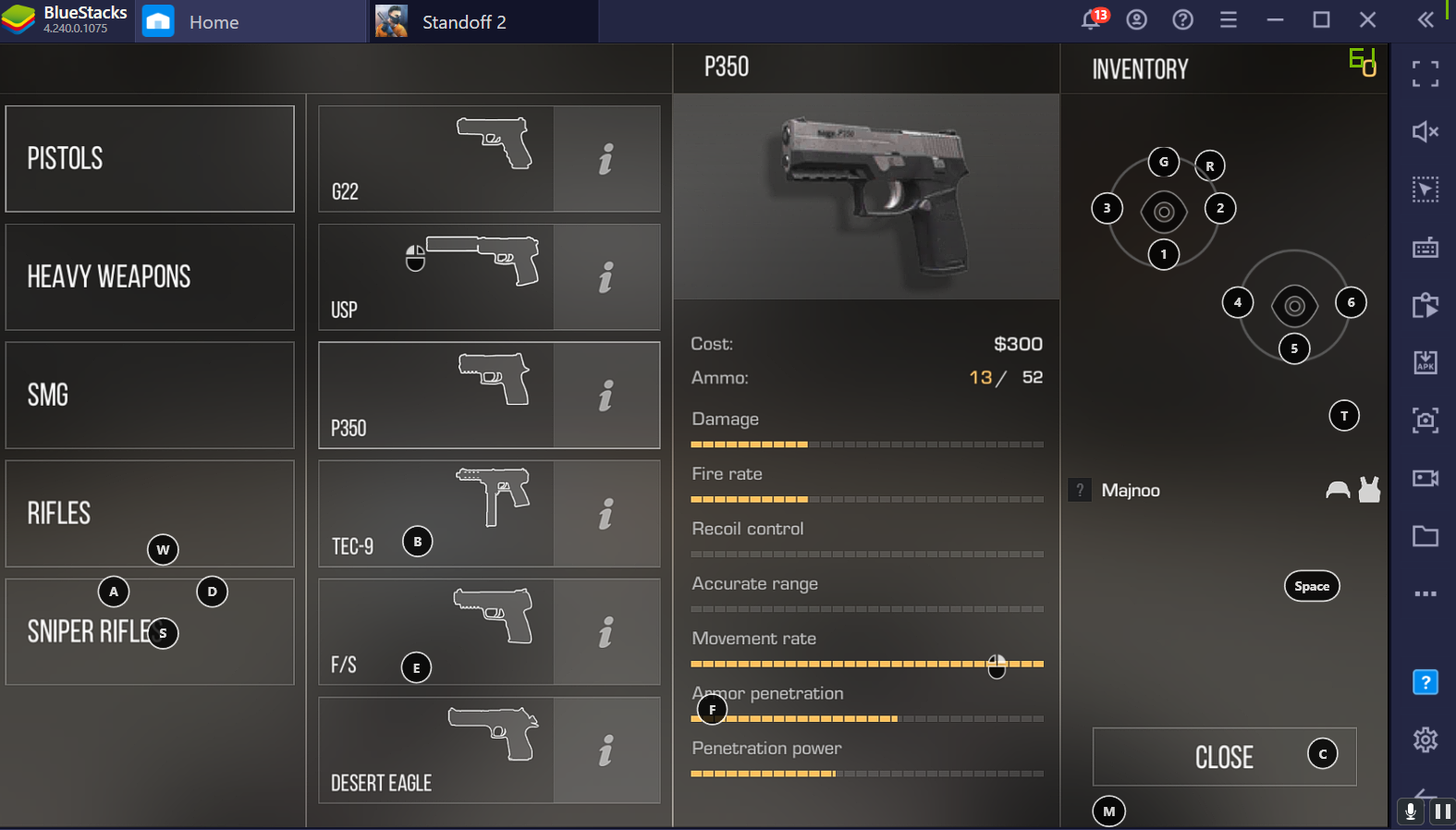Open the keyboard controls editor
Image resolution: width=1456 pixels, height=830 pixels.
click(x=1425, y=248)
